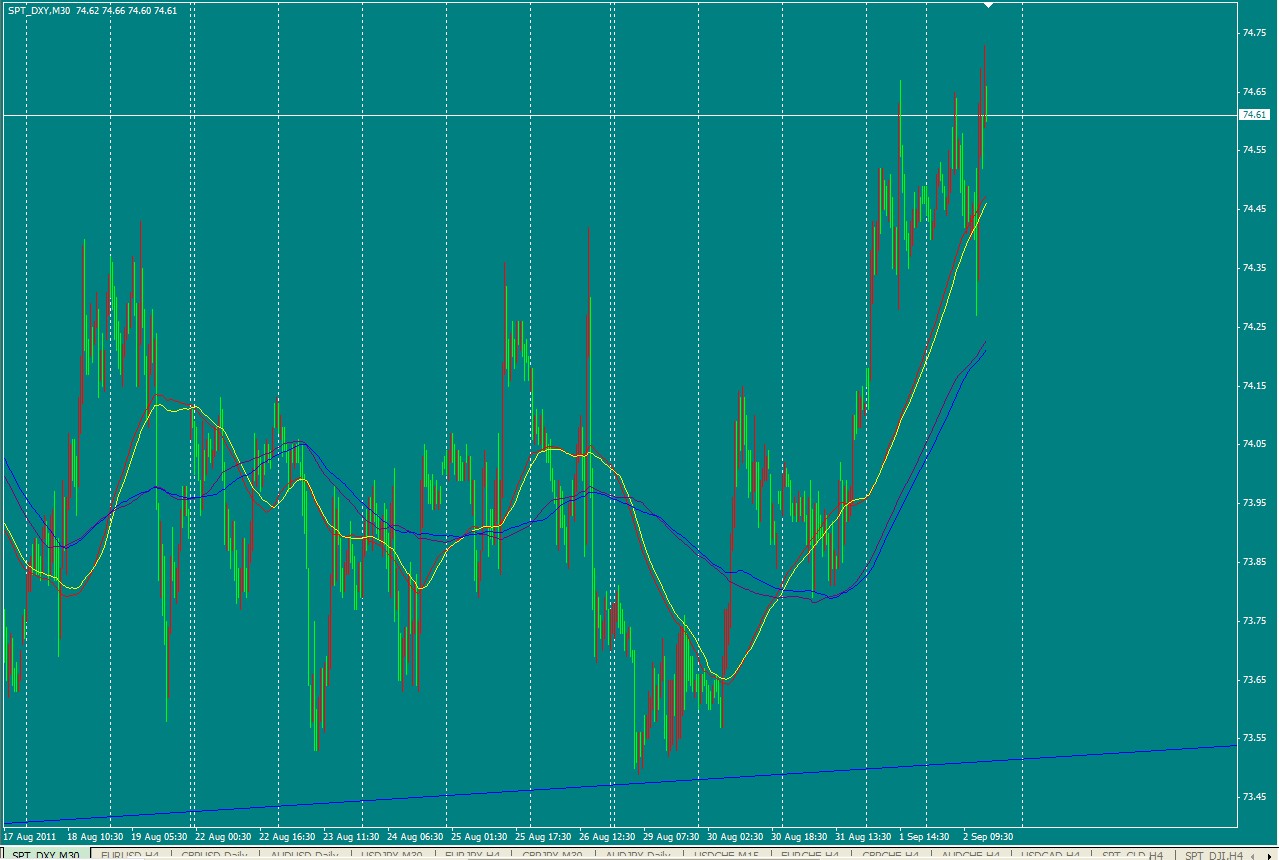Click the 73.95 price axis label

click(1254, 502)
